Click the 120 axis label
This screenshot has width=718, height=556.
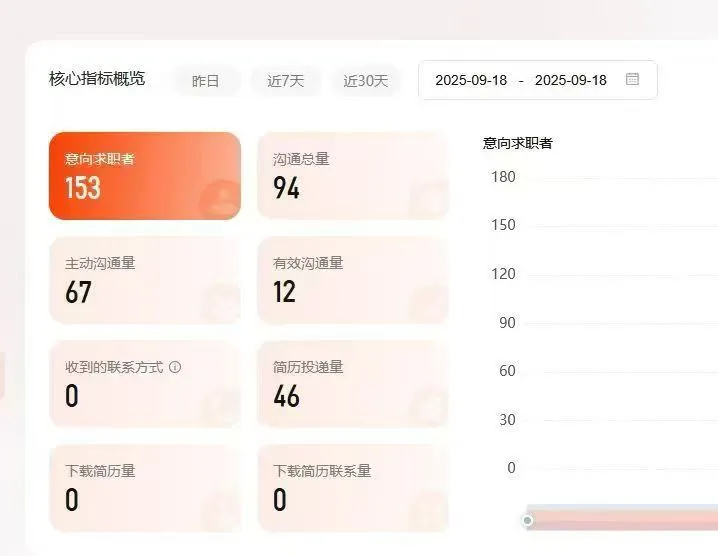coord(503,274)
